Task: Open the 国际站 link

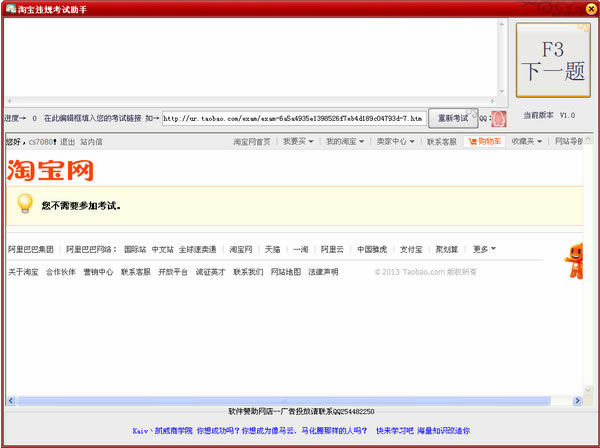Action: (135, 249)
